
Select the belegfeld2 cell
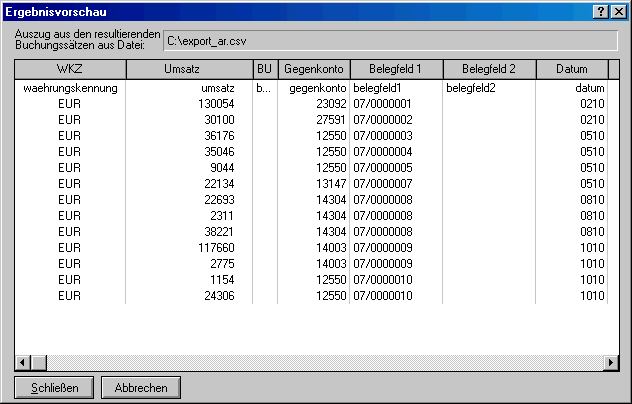(x=471, y=88)
